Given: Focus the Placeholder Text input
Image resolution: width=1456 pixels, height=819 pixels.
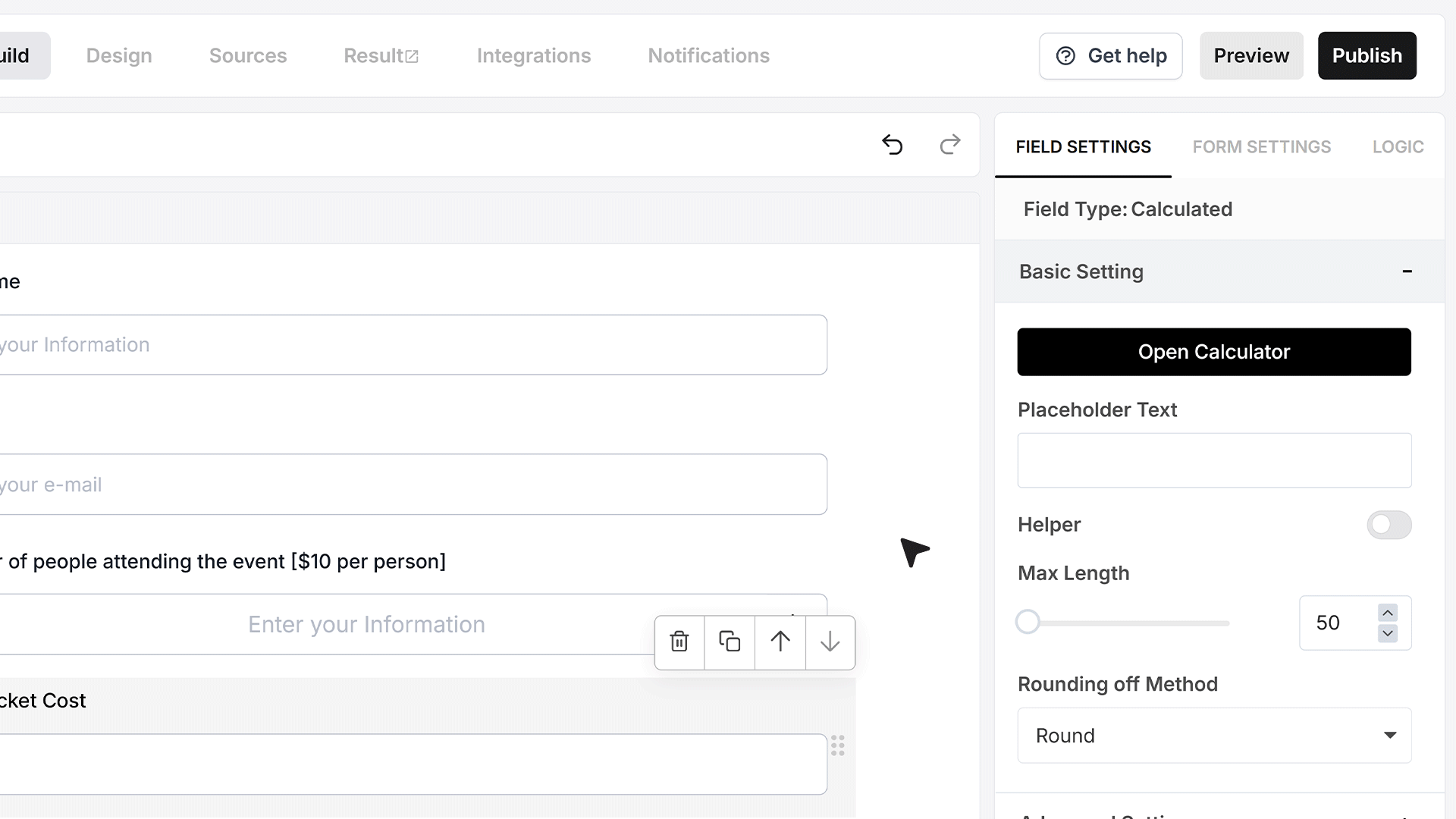Looking at the screenshot, I should pyautogui.click(x=1214, y=460).
